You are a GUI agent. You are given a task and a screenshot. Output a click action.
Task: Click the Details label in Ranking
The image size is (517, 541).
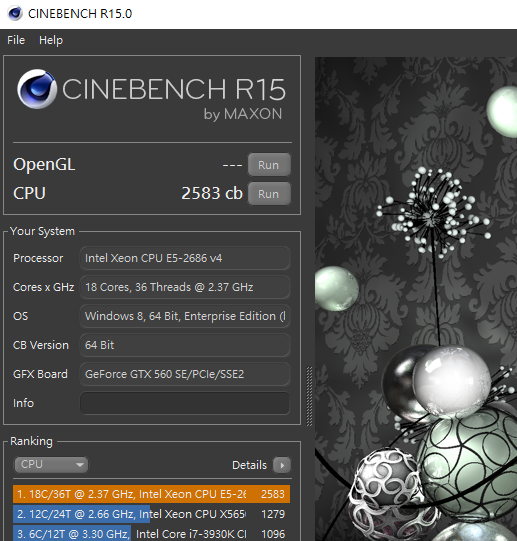(249, 465)
